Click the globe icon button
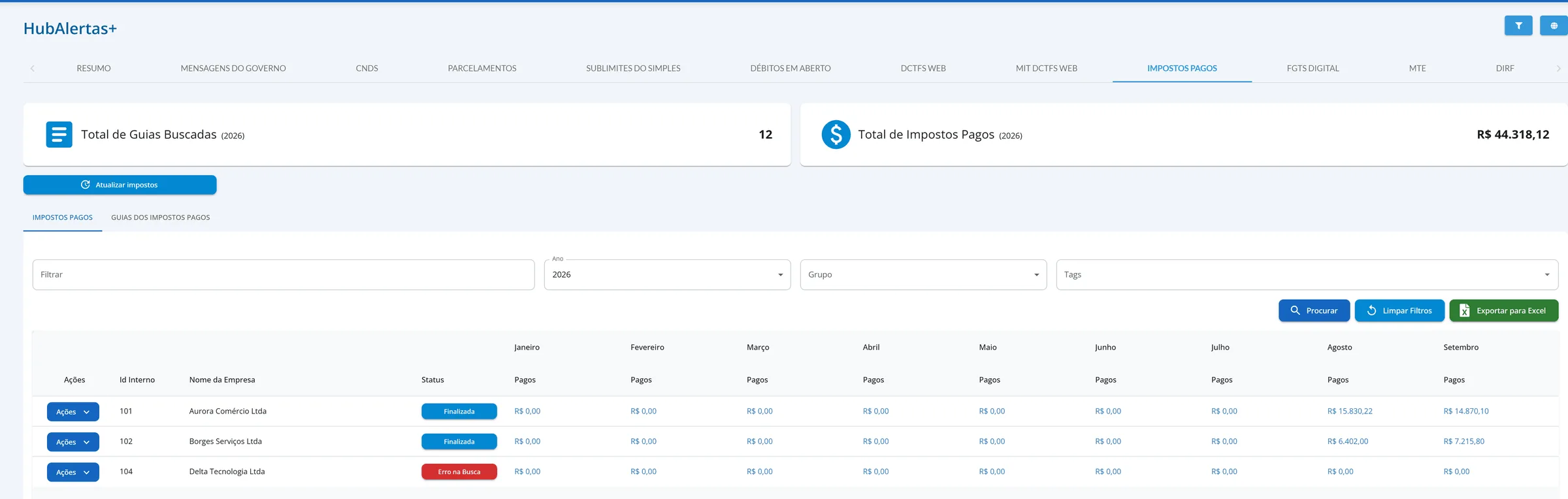This screenshot has height=499, width=1568. 1554,25
